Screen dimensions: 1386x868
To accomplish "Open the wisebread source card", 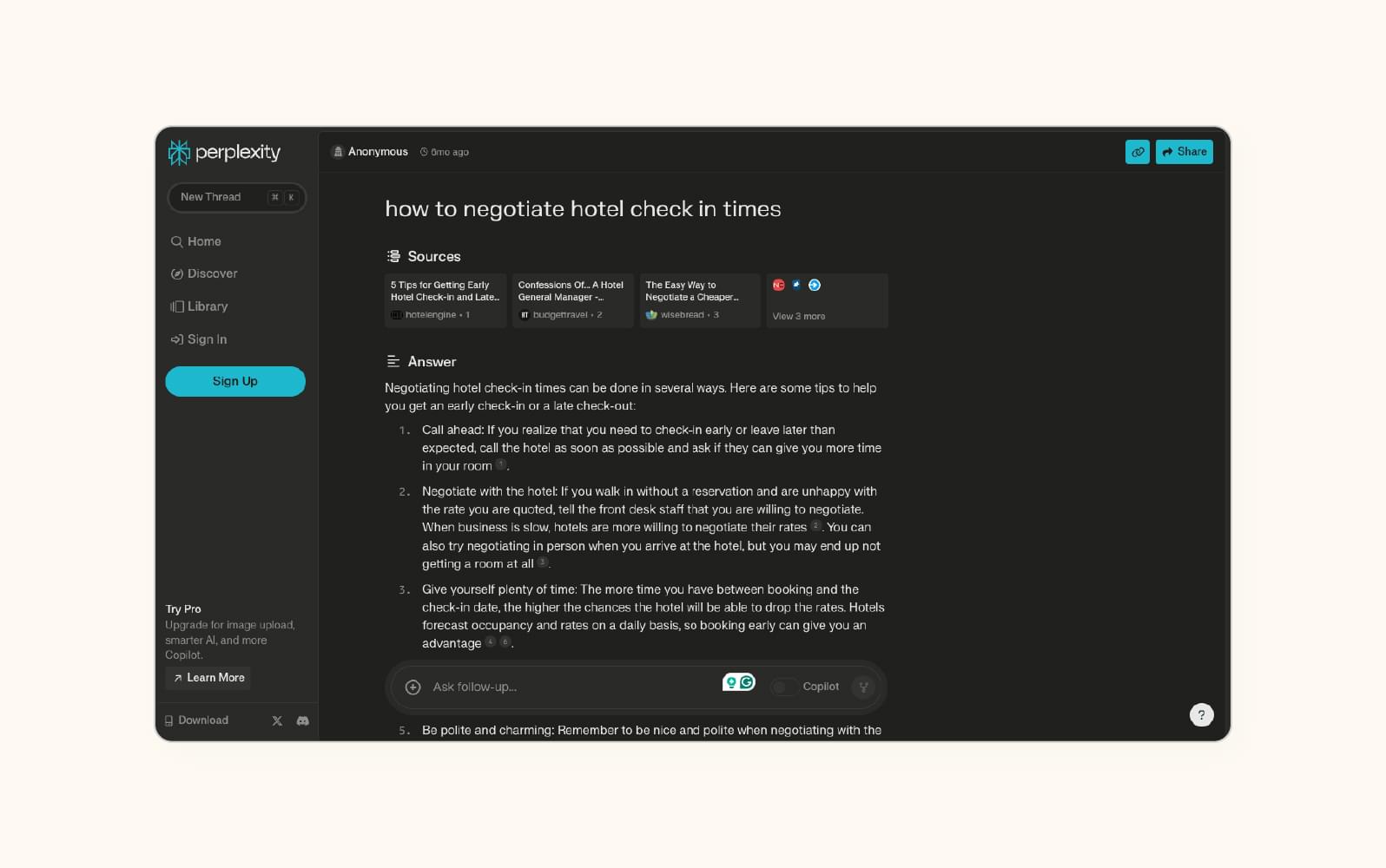I will 700,300.
